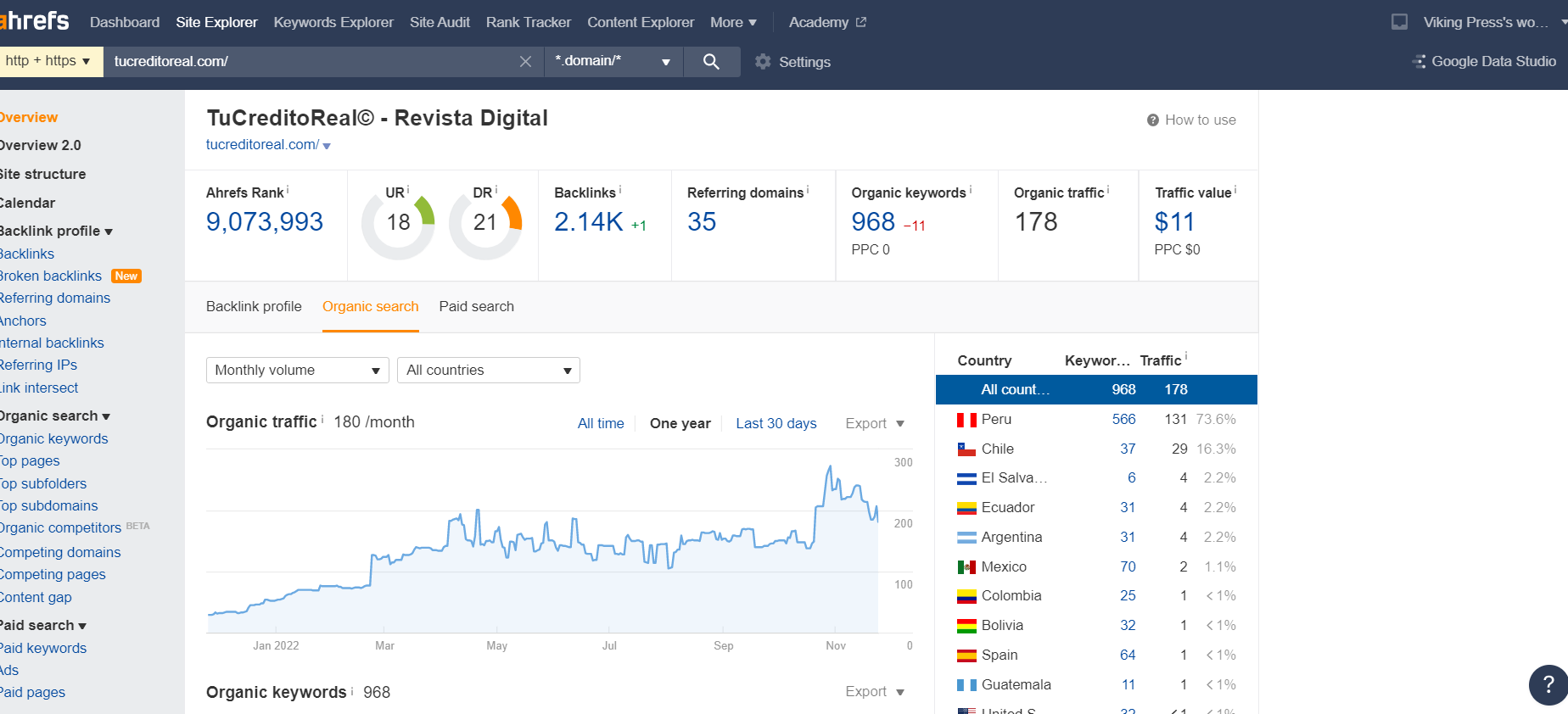The width and height of the screenshot is (1568, 714).
Task: Click info icon next to Ahrefs Rank
Action: 288,189
